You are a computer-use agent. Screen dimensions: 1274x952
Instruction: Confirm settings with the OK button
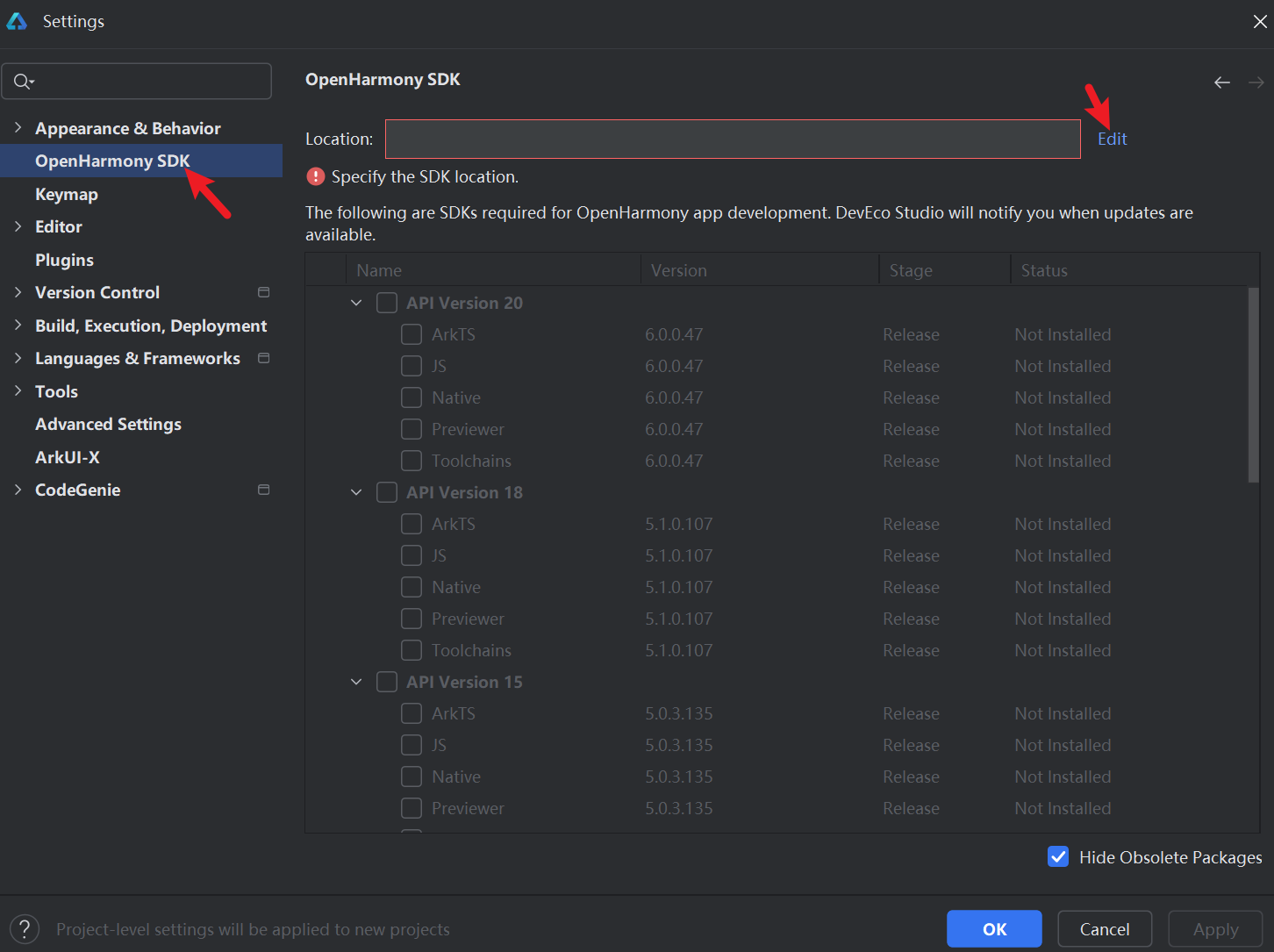994,929
